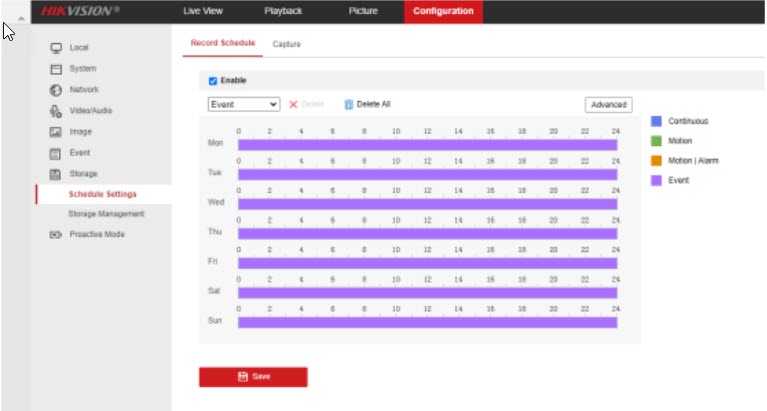Select the green Motion color swatch

[657, 141]
